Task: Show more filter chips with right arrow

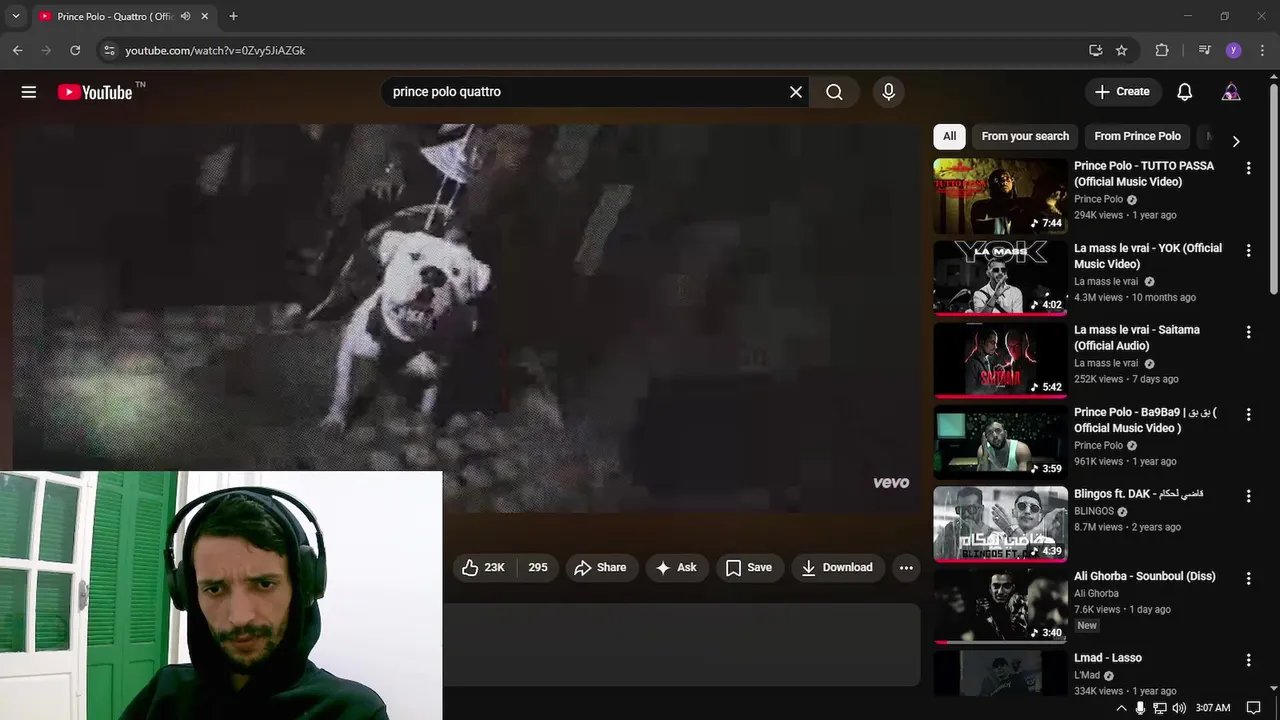Action: [x=1236, y=141]
